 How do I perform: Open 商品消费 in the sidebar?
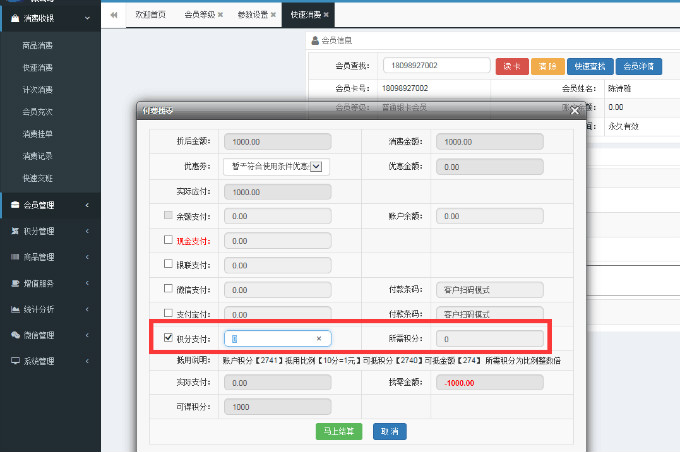(38, 46)
